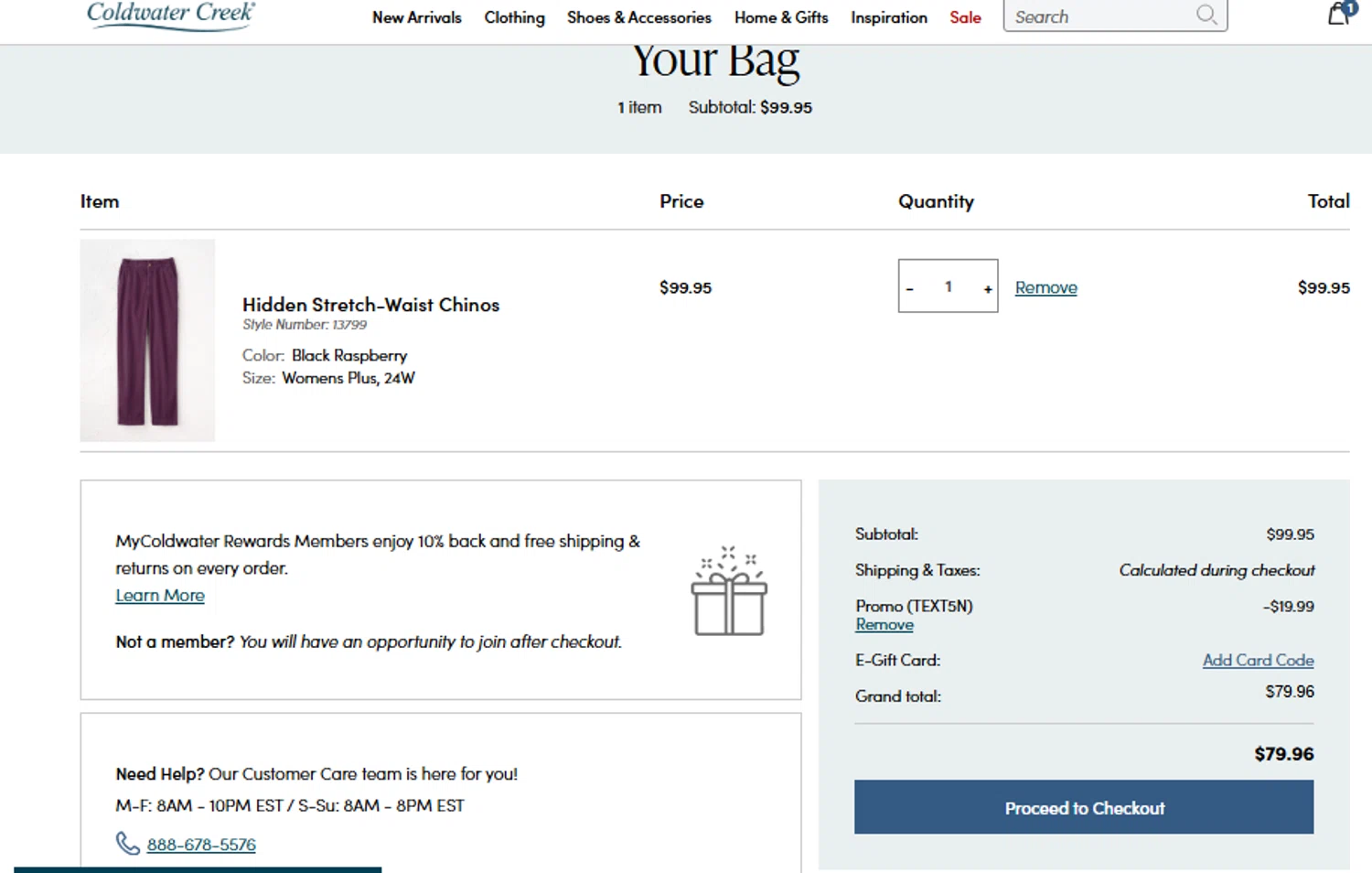Go to Coldwater Creek home logo
This screenshot has width=1372, height=873.
click(x=171, y=15)
